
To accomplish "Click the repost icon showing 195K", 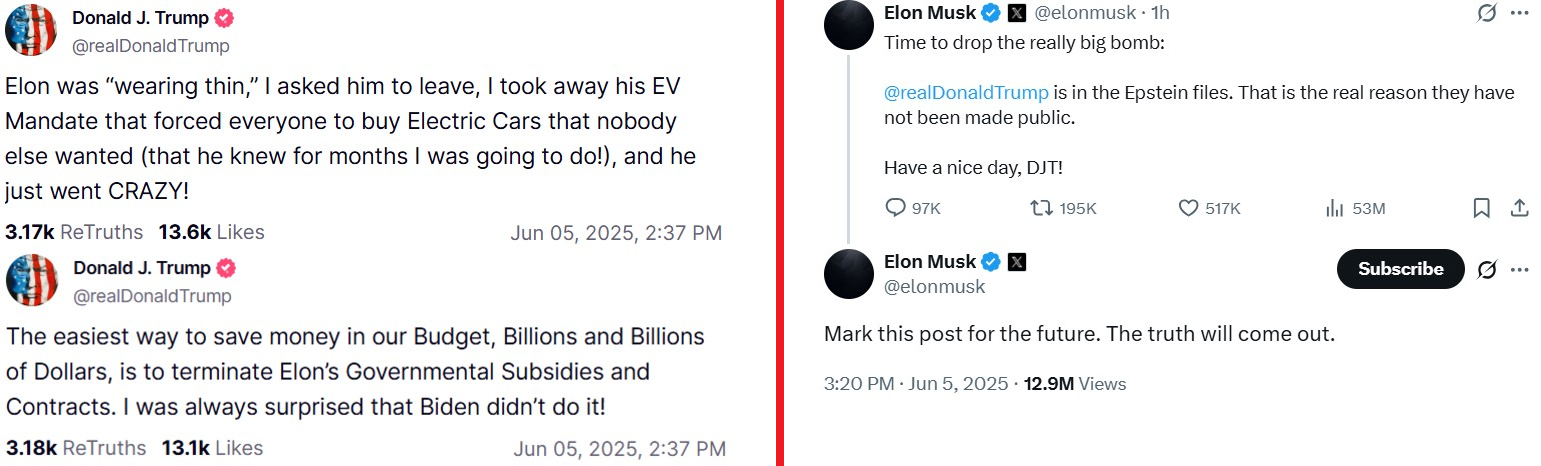I will pyautogui.click(x=1041, y=208).
